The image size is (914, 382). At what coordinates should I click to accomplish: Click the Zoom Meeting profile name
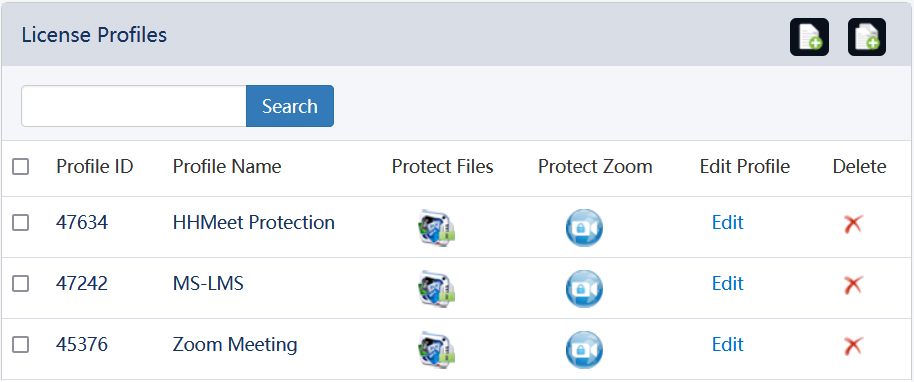coord(235,345)
